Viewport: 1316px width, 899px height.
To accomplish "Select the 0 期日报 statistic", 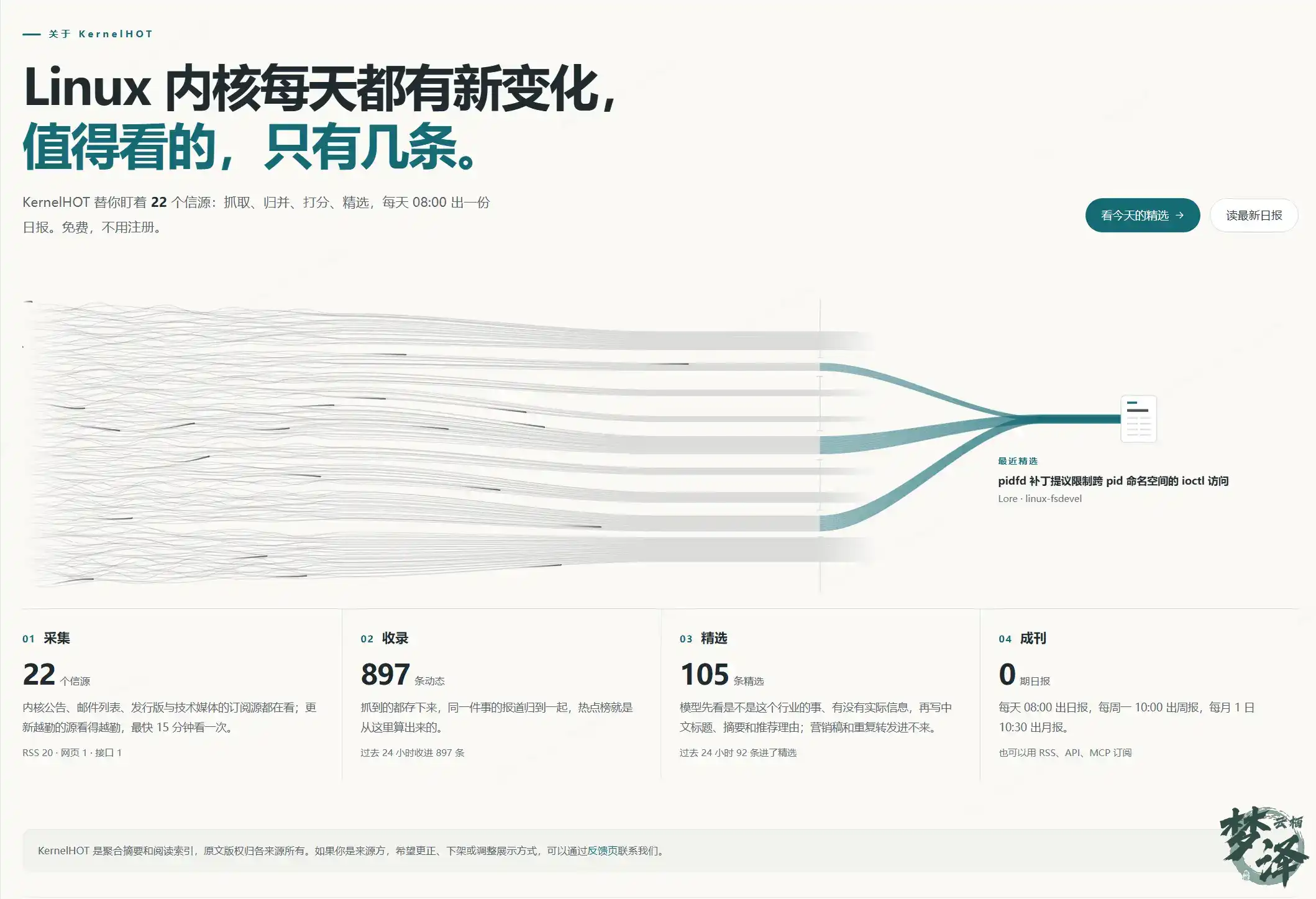I will (x=1024, y=675).
